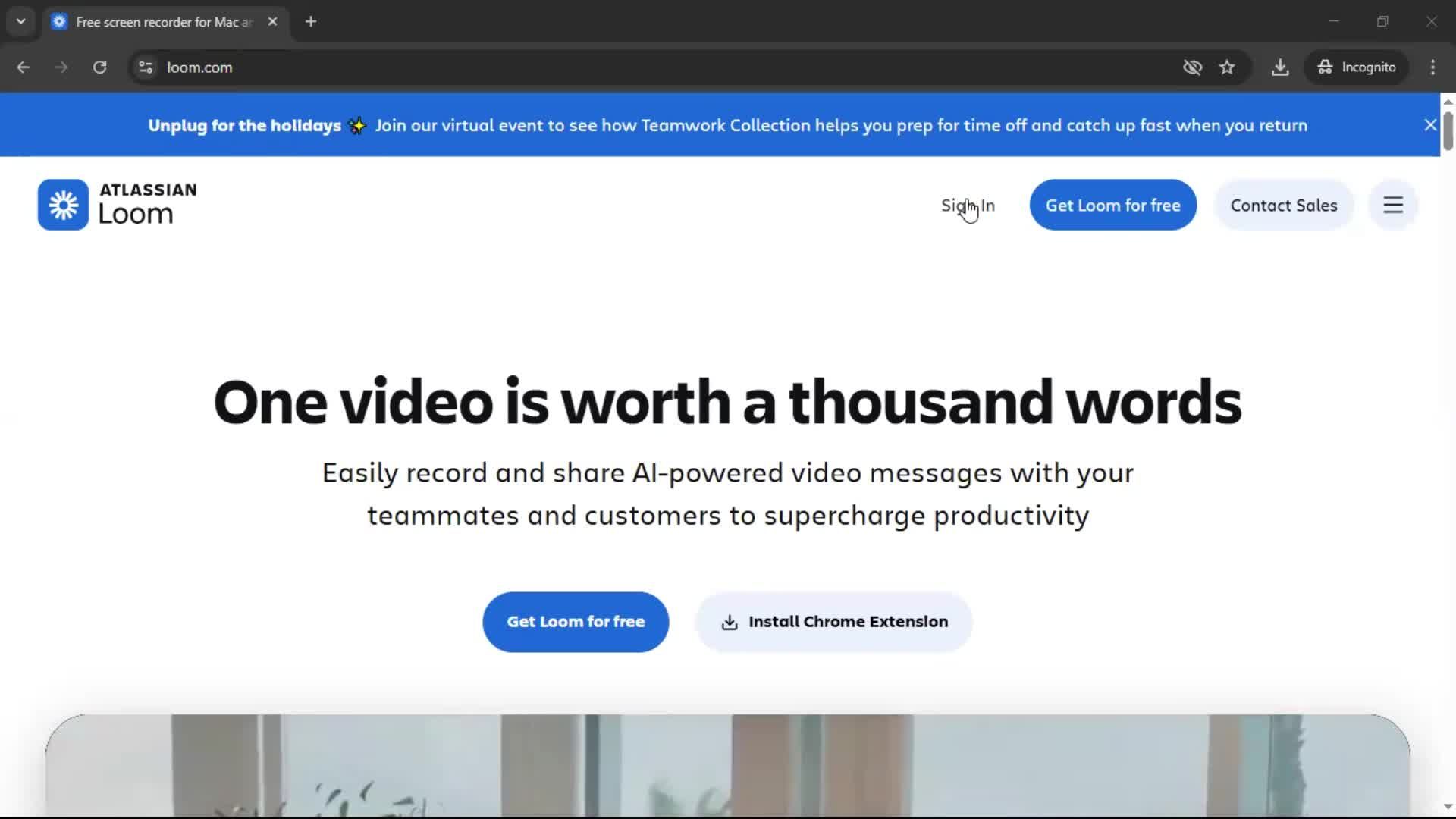This screenshot has width=1456, height=819.
Task: Click the Contact Sales button
Action: click(x=1283, y=206)
